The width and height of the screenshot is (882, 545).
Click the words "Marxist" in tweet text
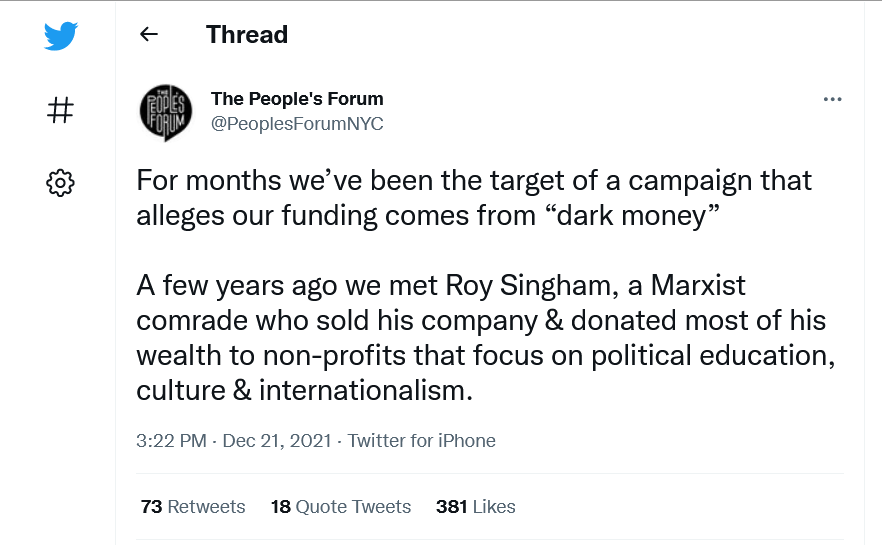point(684,287)
